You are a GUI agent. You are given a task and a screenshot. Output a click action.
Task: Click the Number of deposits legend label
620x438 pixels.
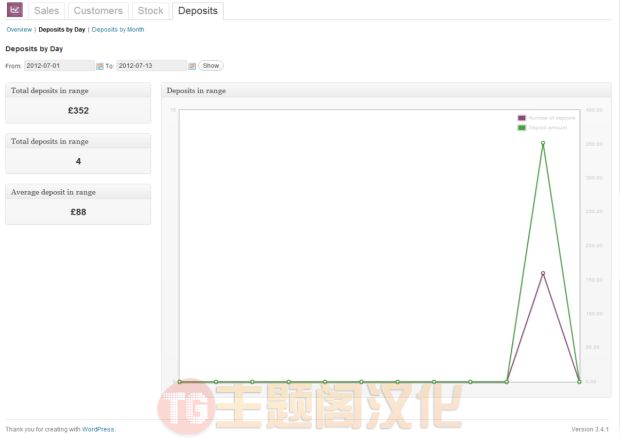click(x=552, y=118)
